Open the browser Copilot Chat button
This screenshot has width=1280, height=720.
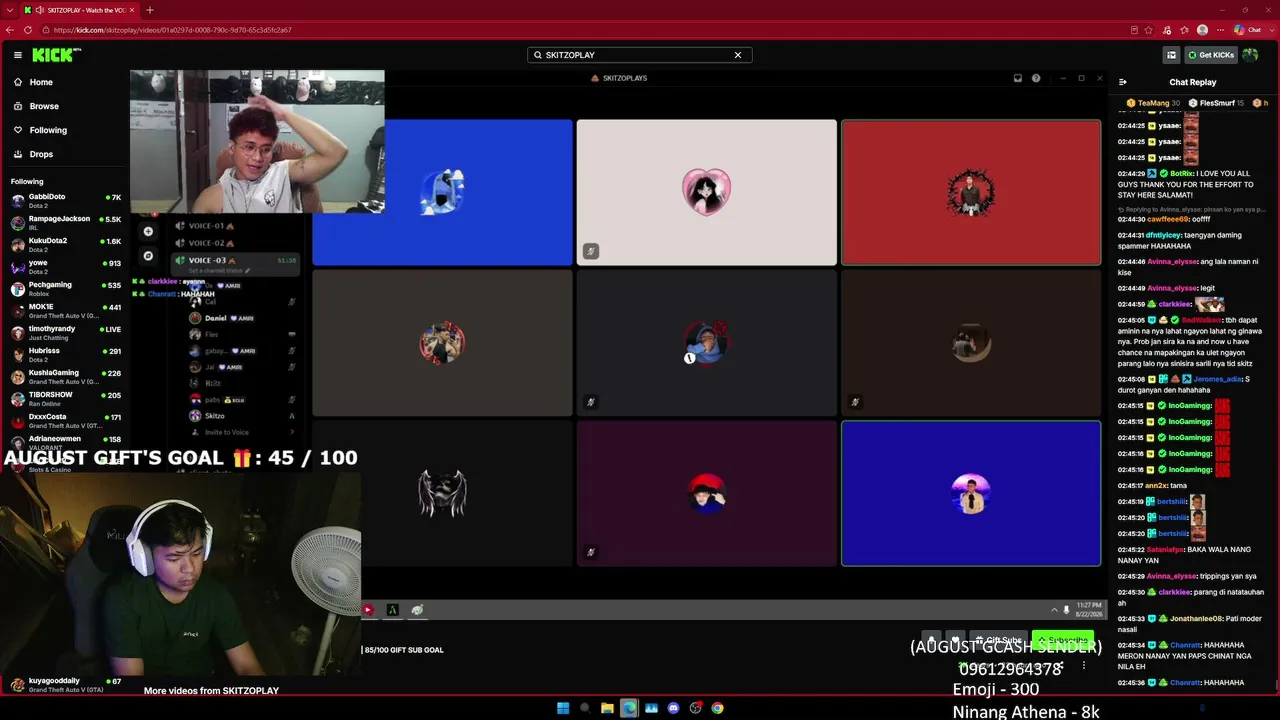1247,30
